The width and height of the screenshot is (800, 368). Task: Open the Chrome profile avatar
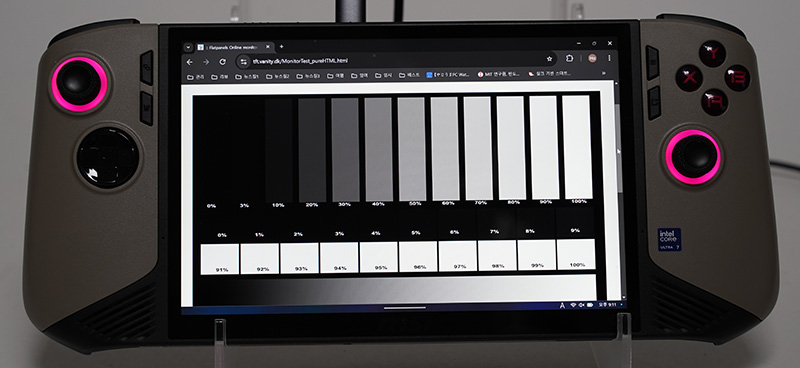(592, 58)
